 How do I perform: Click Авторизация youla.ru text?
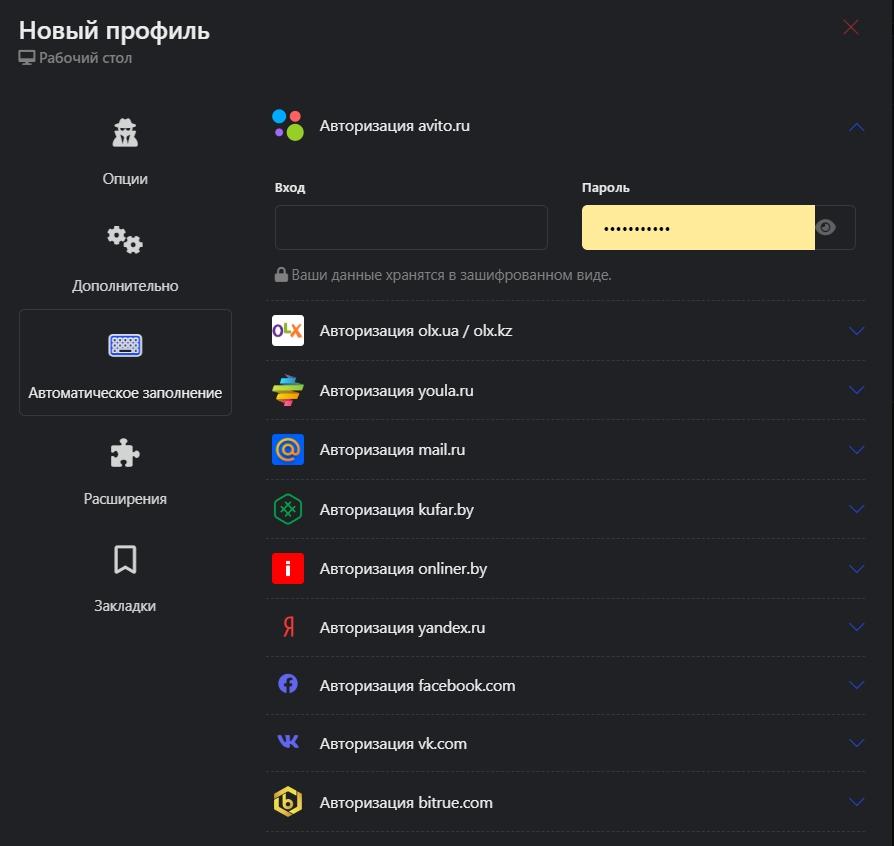pyautogui.click(x=396, y=391)
